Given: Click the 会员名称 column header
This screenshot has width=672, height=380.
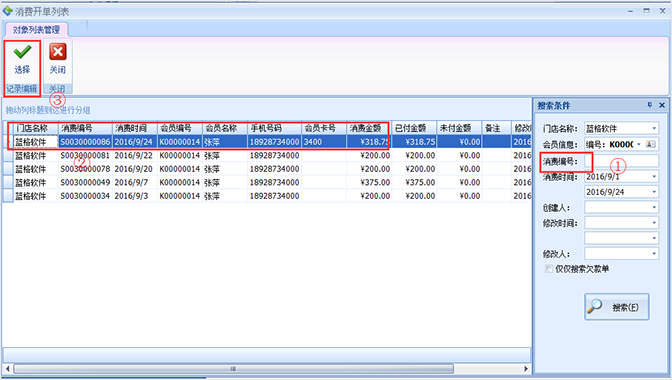Looking at the screenshot, I should 225,128.
